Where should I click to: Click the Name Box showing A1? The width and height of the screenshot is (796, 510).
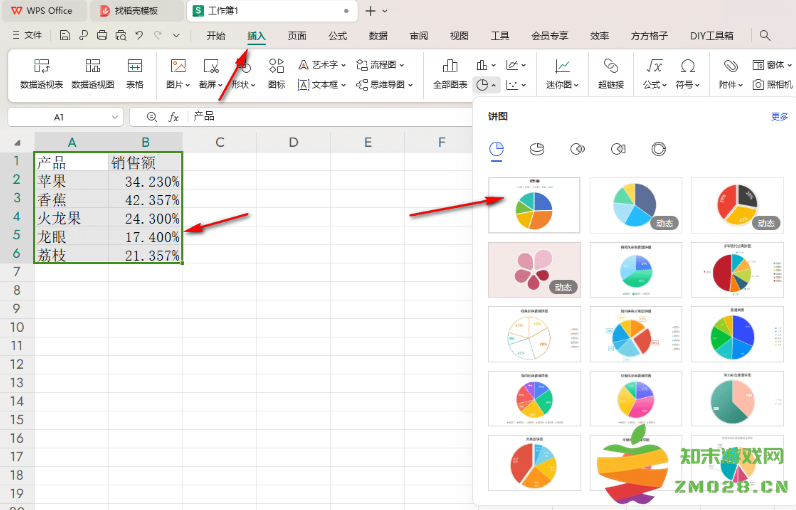click(58, 117)
